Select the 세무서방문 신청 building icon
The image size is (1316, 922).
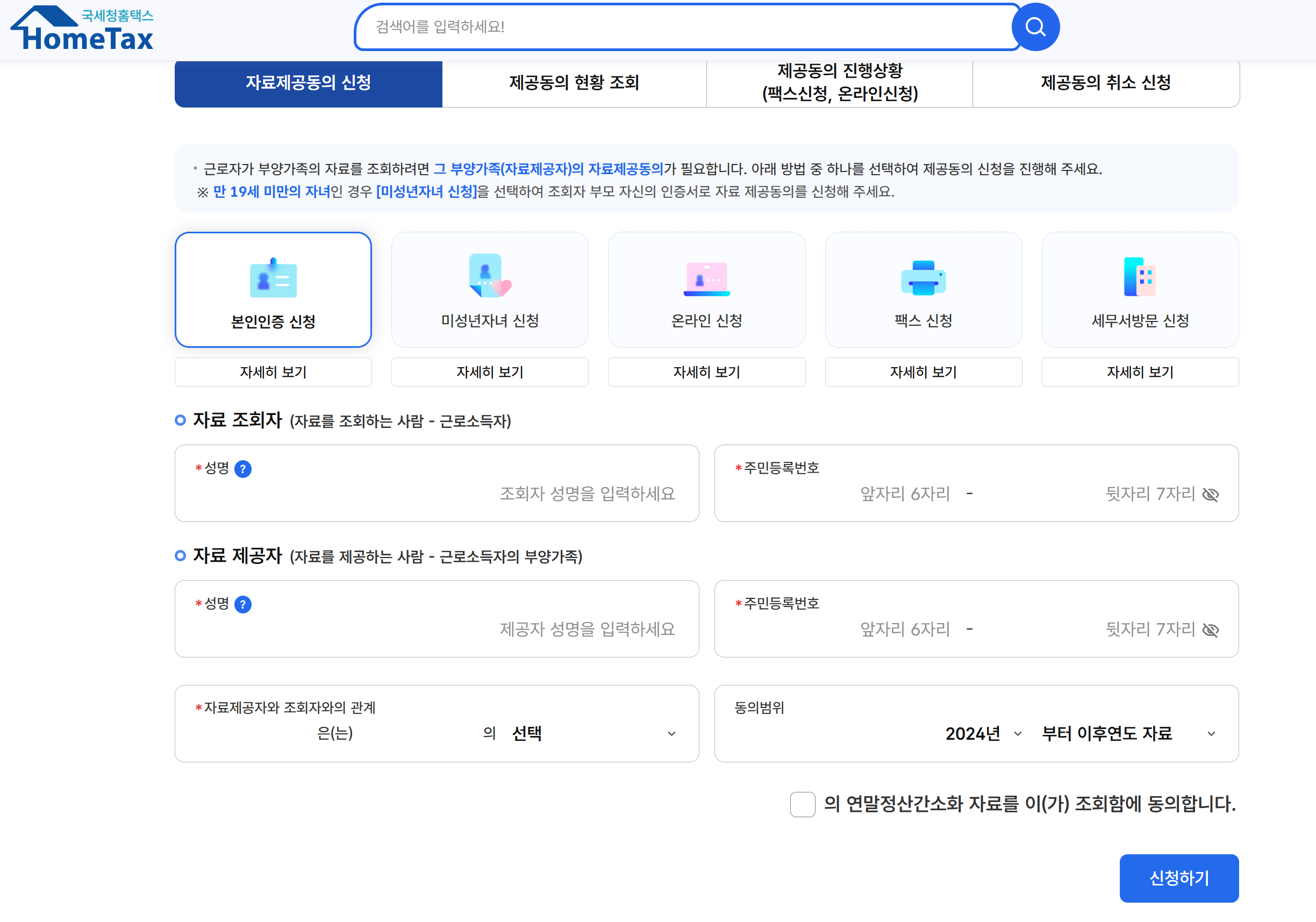point(1140,277)
